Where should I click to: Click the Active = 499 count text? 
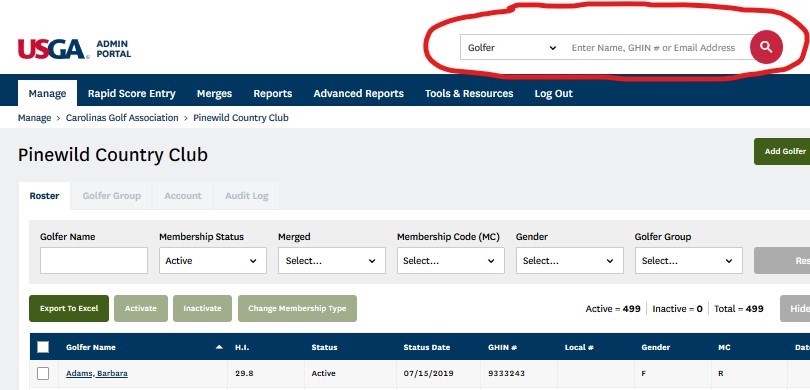pos(613,309)
